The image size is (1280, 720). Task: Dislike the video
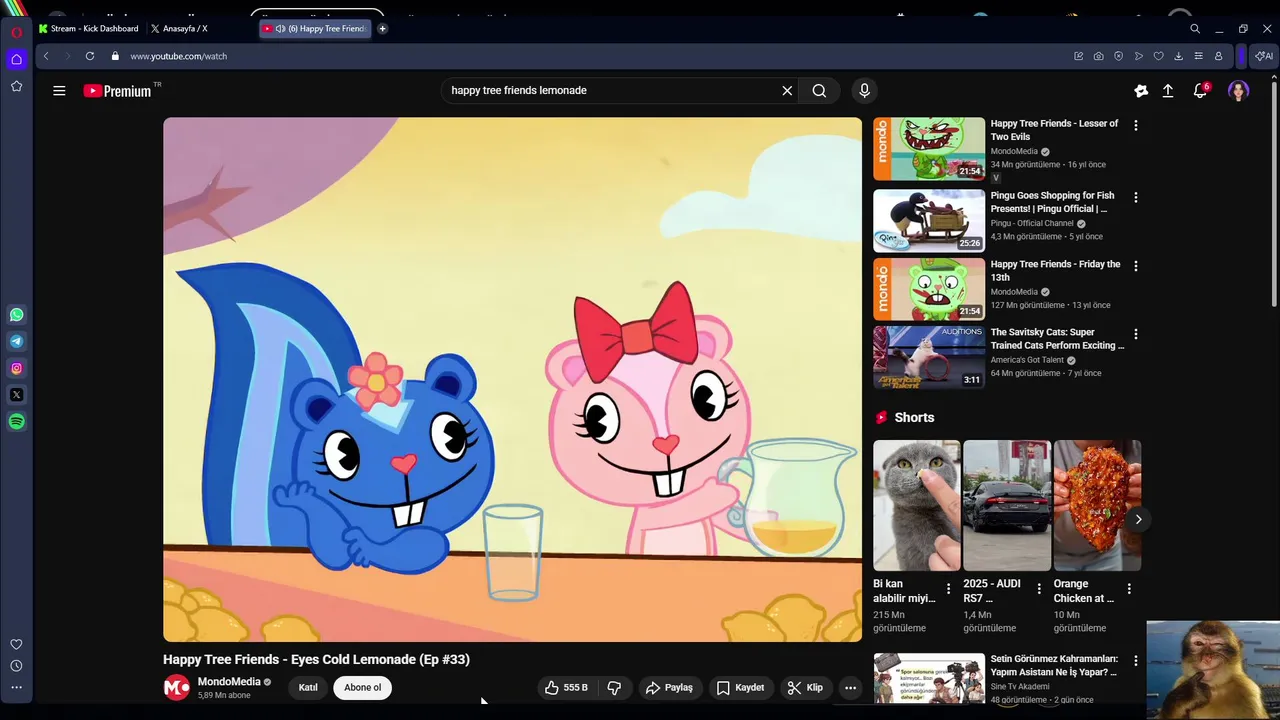[x=614, y=688]
